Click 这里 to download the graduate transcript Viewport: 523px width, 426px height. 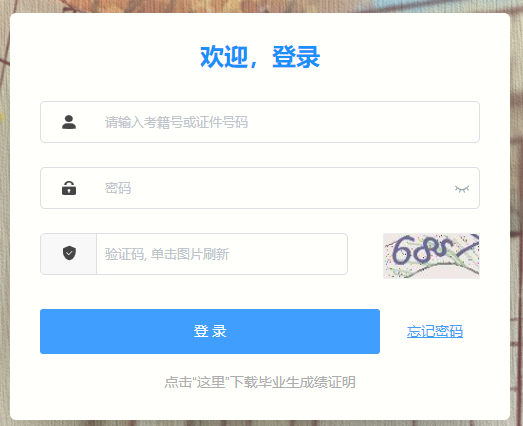(x=210, y=382)
